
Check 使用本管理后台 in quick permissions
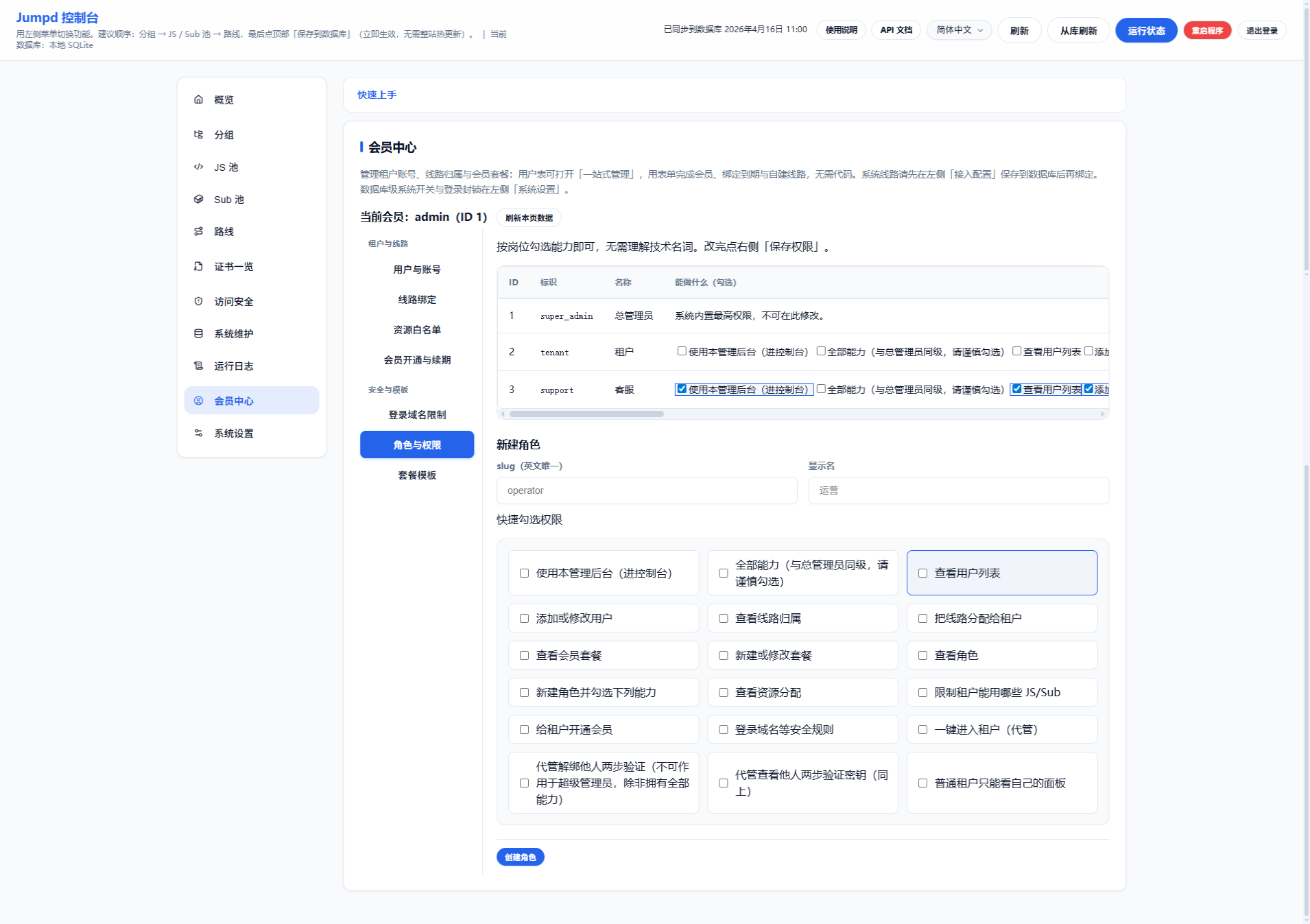click(525, 573)
